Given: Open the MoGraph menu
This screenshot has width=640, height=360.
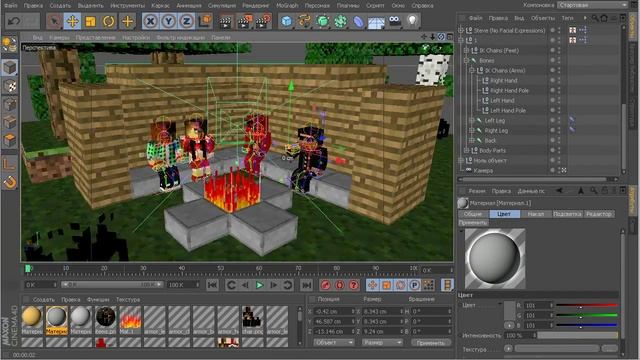Looking at the screenshot, I should (x=287, y=6).
